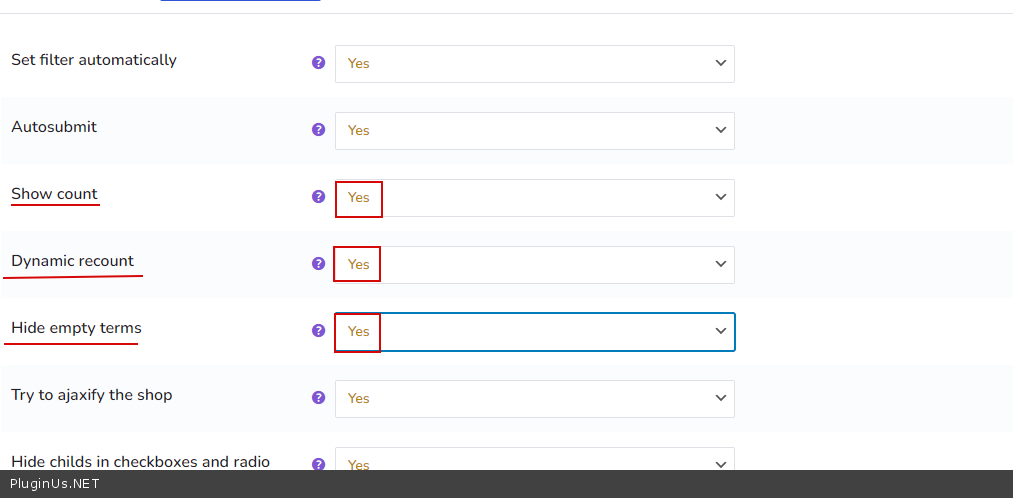Open Try to ajaxify the shop dropdown
The width and height of the screenshot is (1013, 498).
pos(534,398)
